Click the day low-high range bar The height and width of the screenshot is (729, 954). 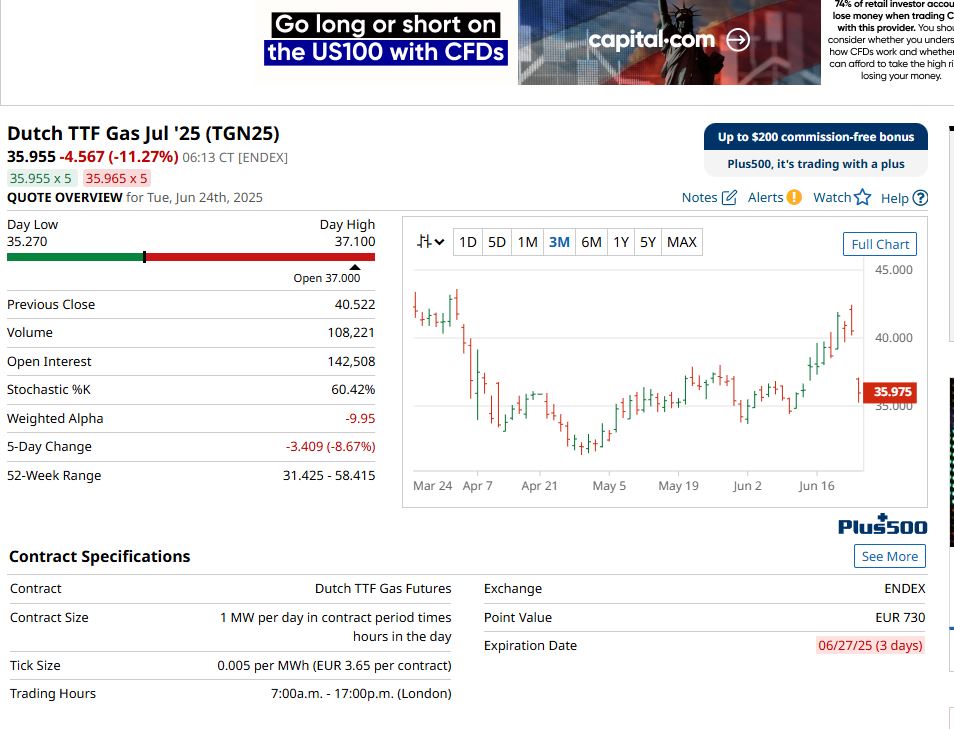(x=190, y=257)
